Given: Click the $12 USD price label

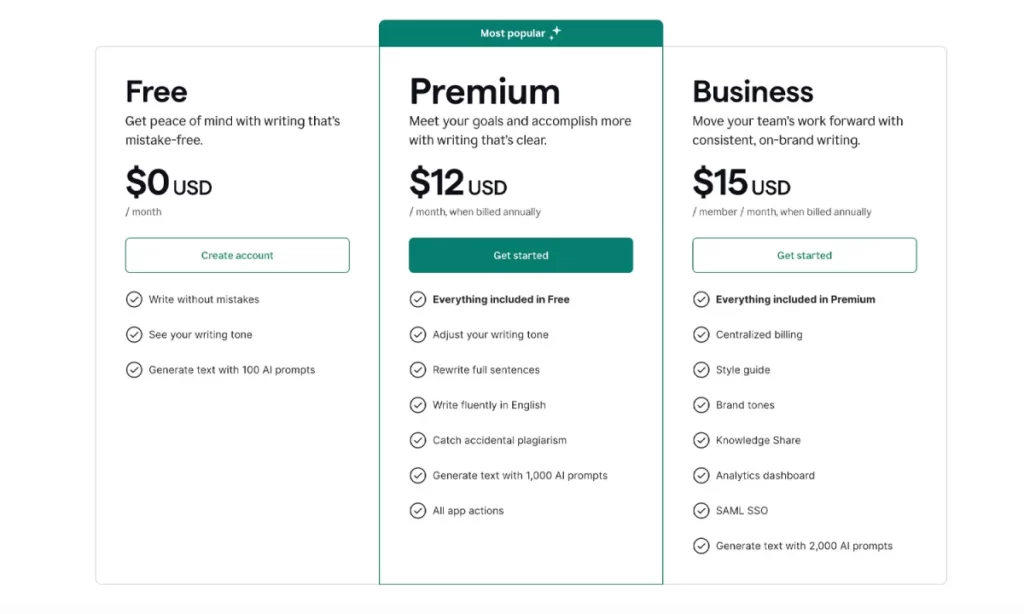Looking at the screenshot, I should pos(458,183).
